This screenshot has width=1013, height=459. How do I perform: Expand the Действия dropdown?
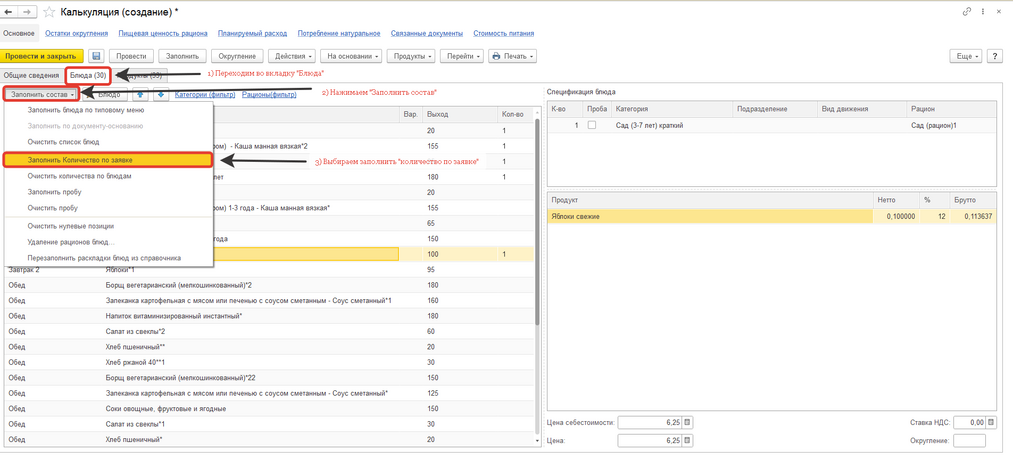[x=292, y=57]
